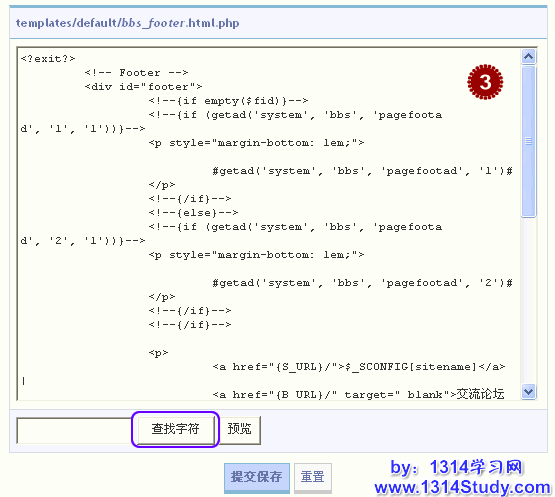This screenshot has width=555, height=497.
Task: Click empty scrollbar track below thumb
Action: pyautogui.click(x=528, y=300)
